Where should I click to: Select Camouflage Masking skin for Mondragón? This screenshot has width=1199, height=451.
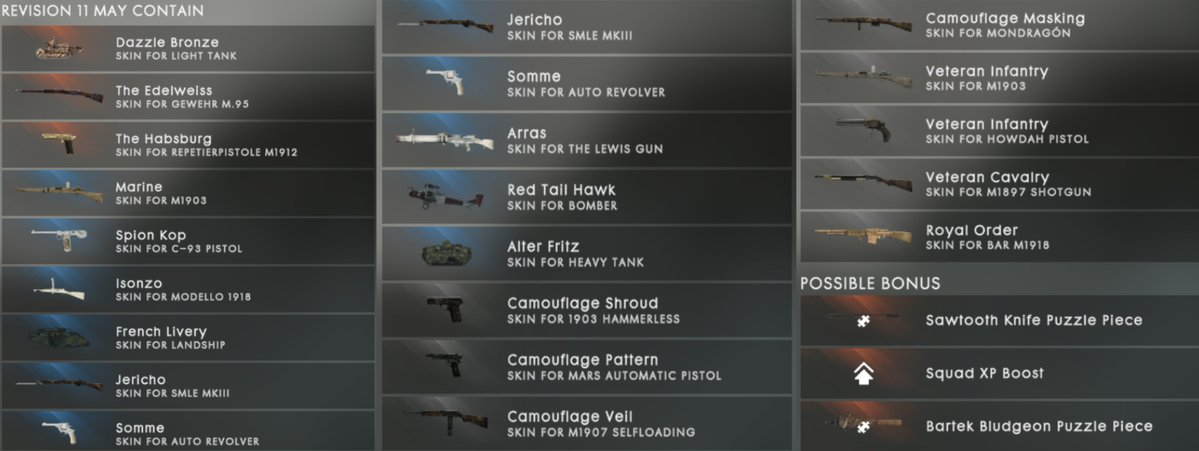999,24
